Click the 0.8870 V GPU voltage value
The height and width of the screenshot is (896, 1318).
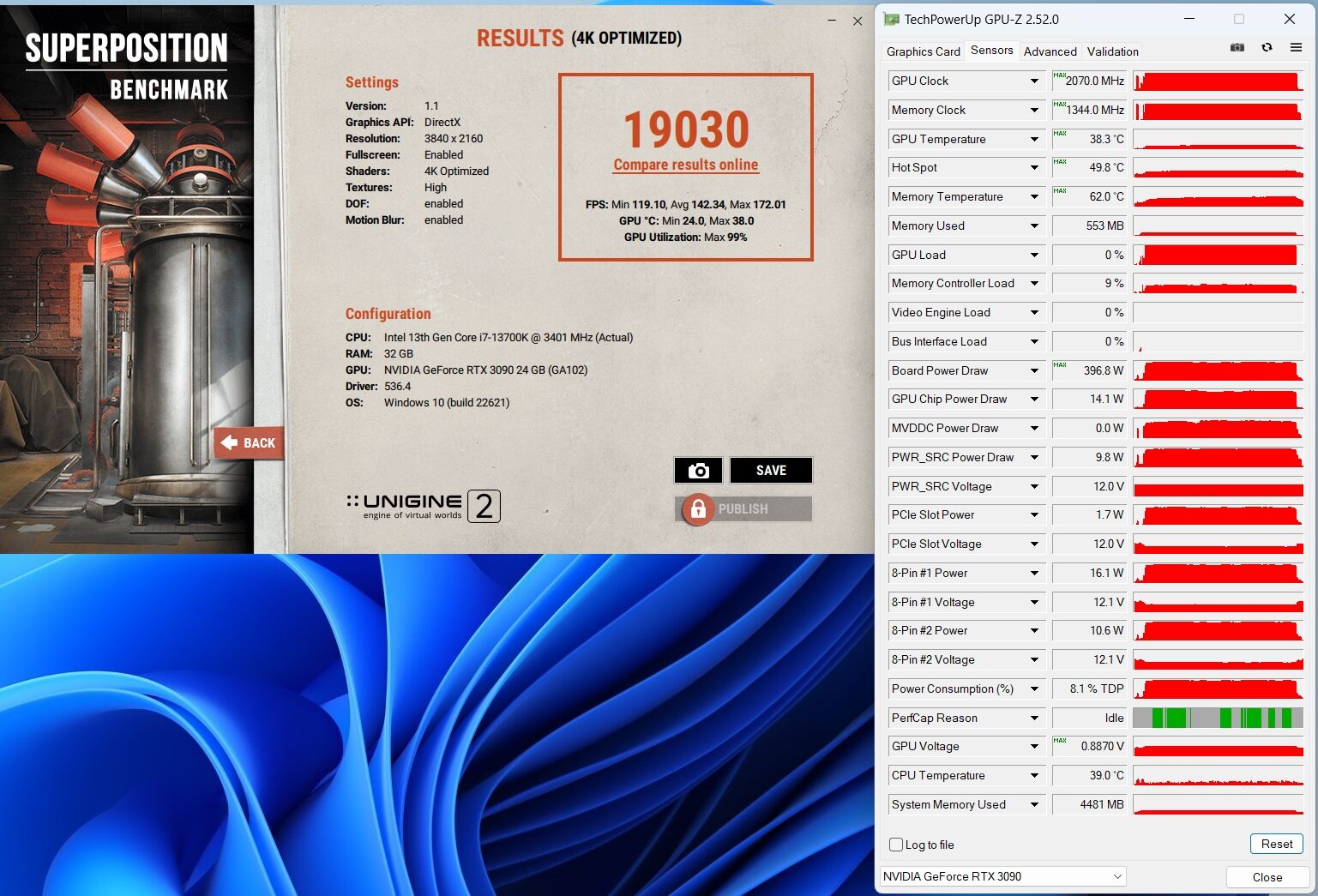pyautogui.click(x=1089, y=747)
